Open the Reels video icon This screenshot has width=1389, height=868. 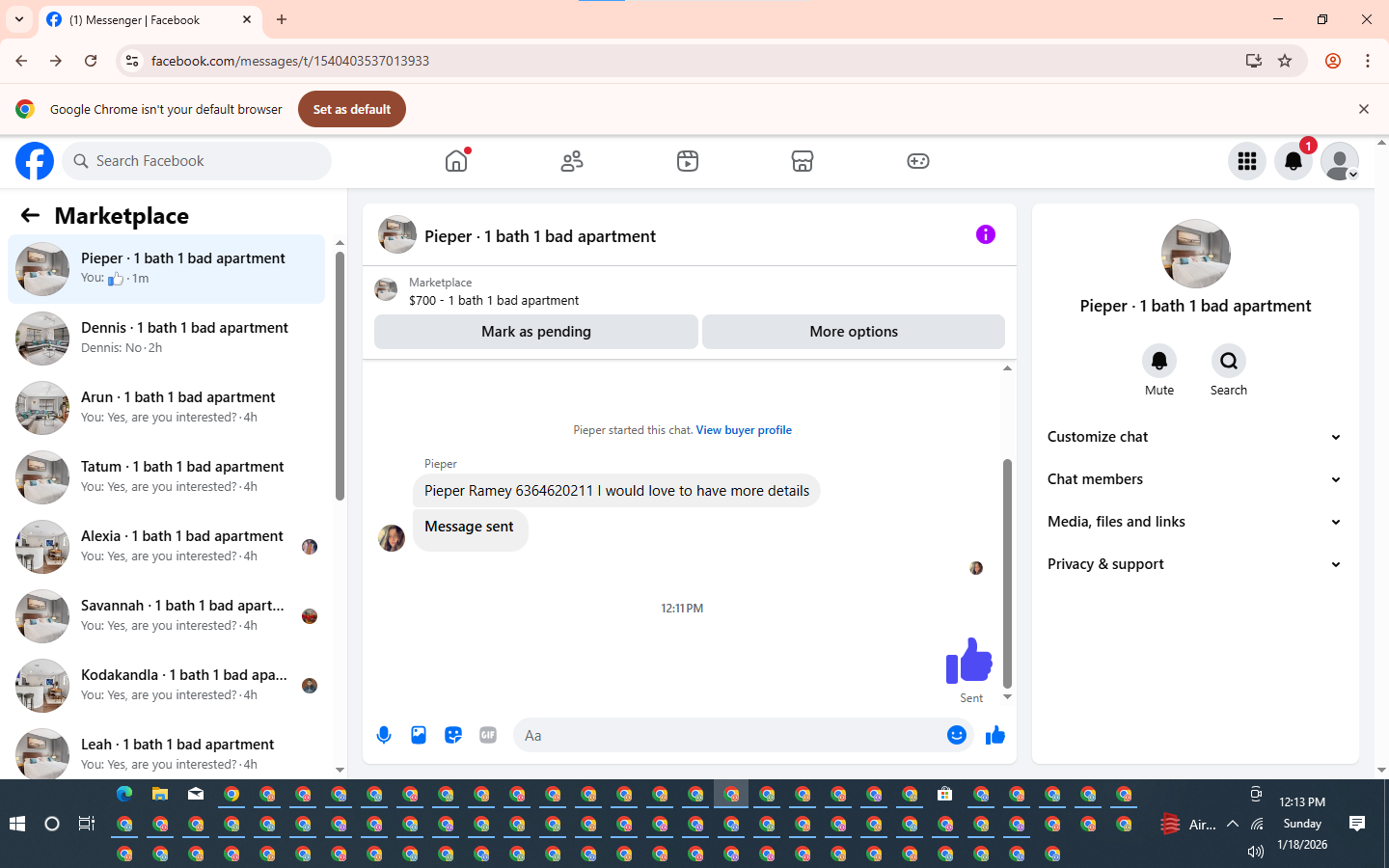[x=688, y=161]
